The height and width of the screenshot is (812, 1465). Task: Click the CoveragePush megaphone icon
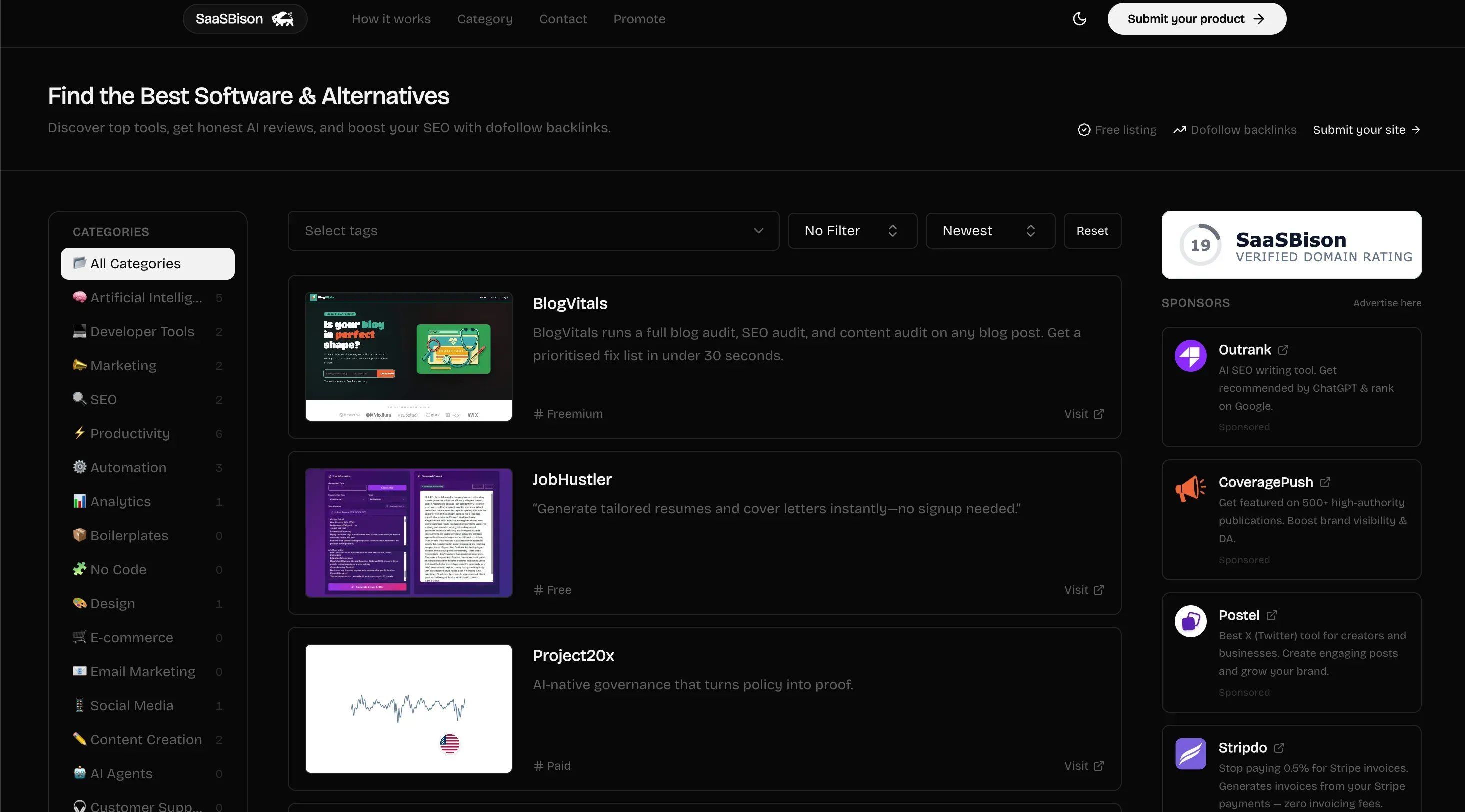pos(1190,488)
